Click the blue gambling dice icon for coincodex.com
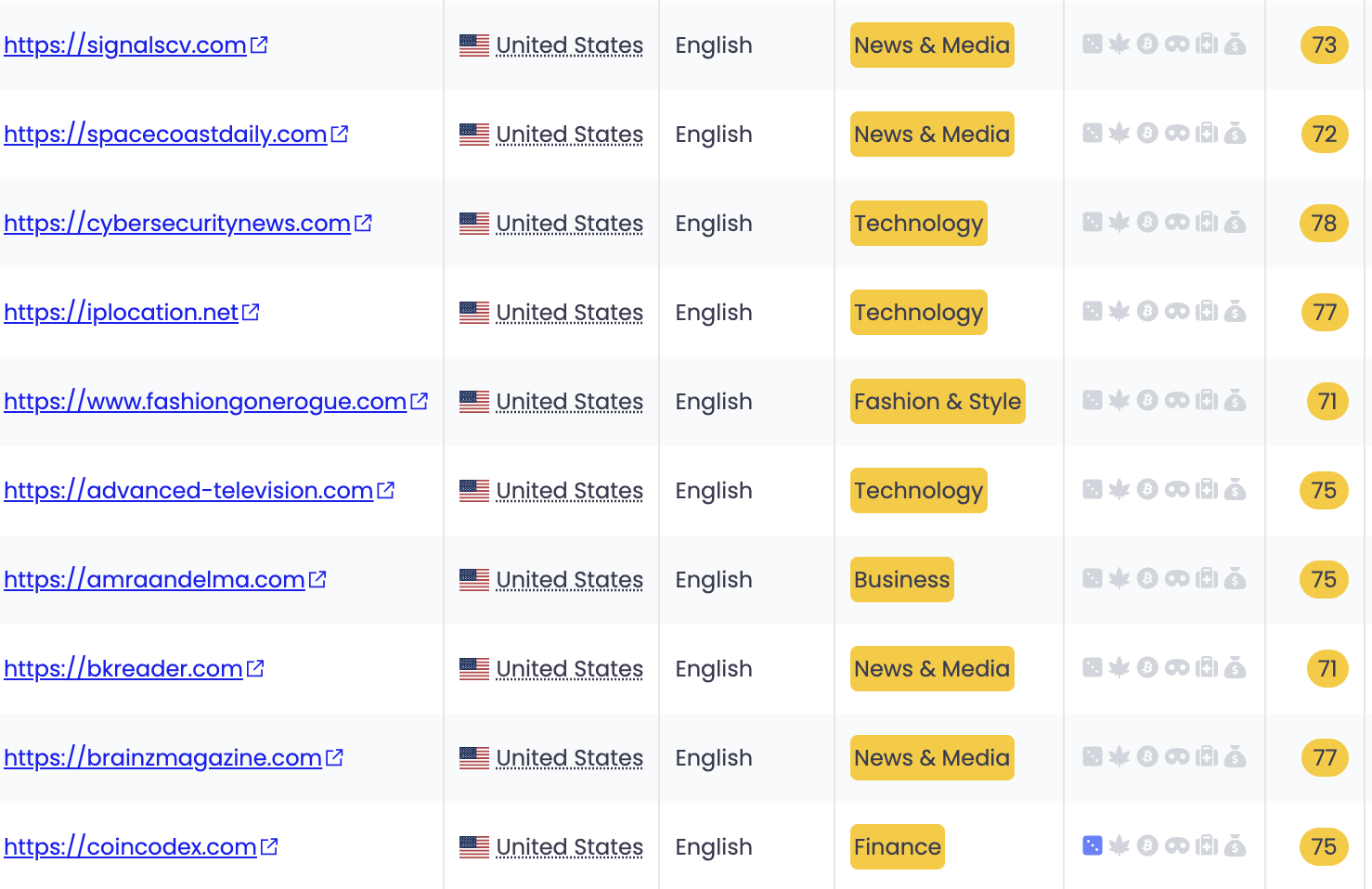Viewport: 1372px width, 889px height. [x=1093, y=845]
